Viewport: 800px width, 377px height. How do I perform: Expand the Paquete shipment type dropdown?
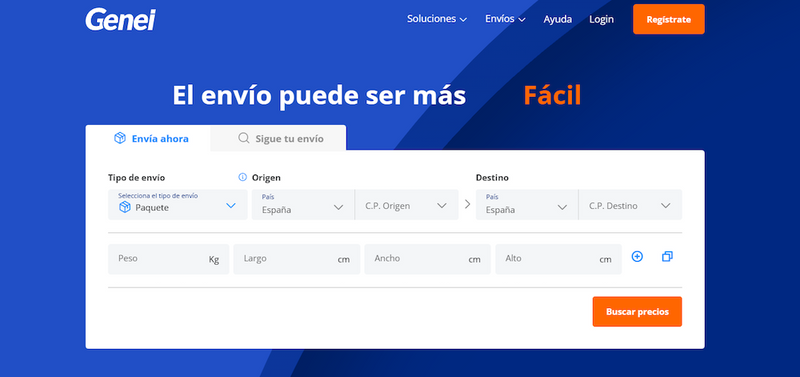(178, 205)
